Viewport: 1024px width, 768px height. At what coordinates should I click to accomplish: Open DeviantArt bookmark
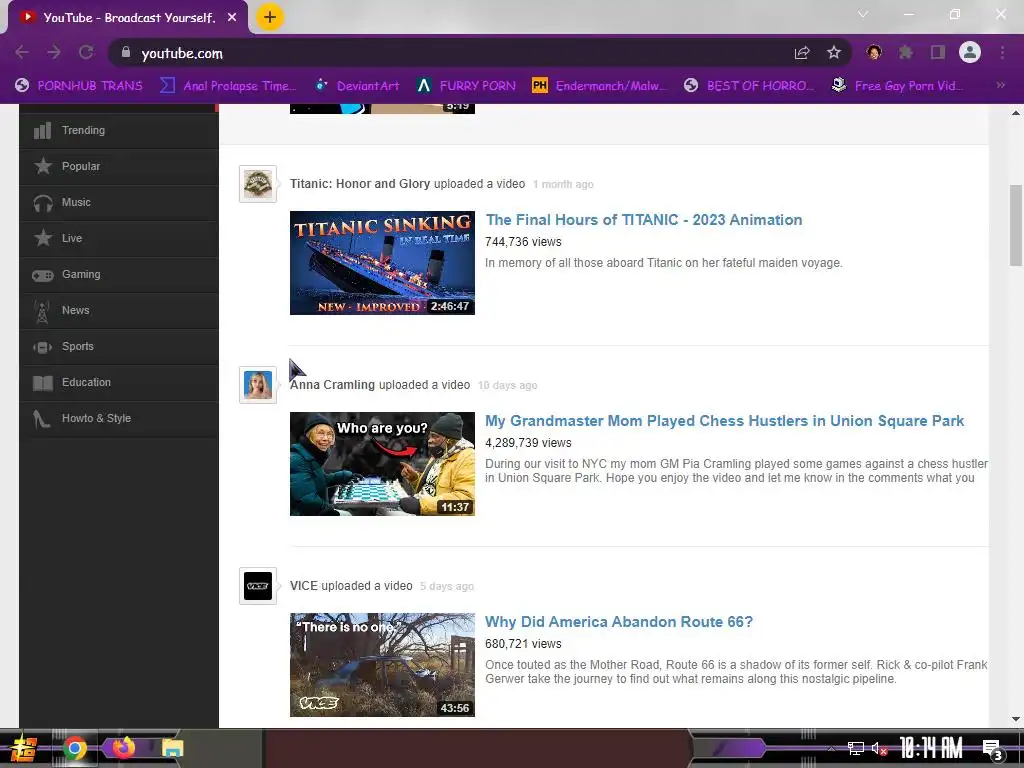pyautogui.click(x=357, y=86)
